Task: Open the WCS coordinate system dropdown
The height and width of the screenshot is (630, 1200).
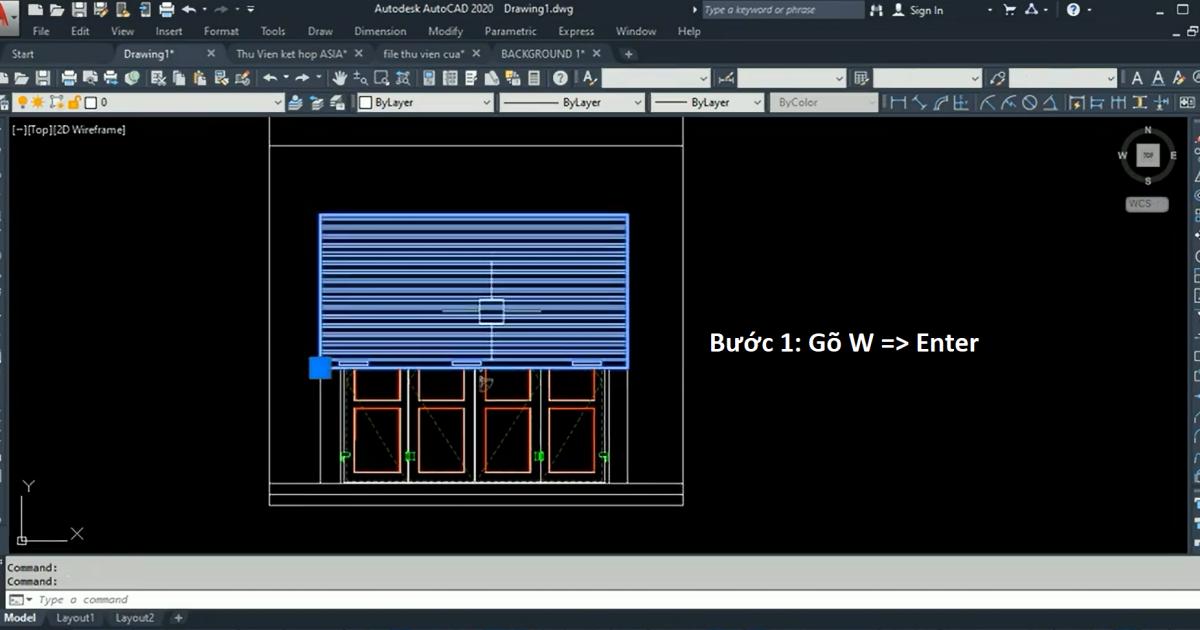Action: [x=1146, y=204]
